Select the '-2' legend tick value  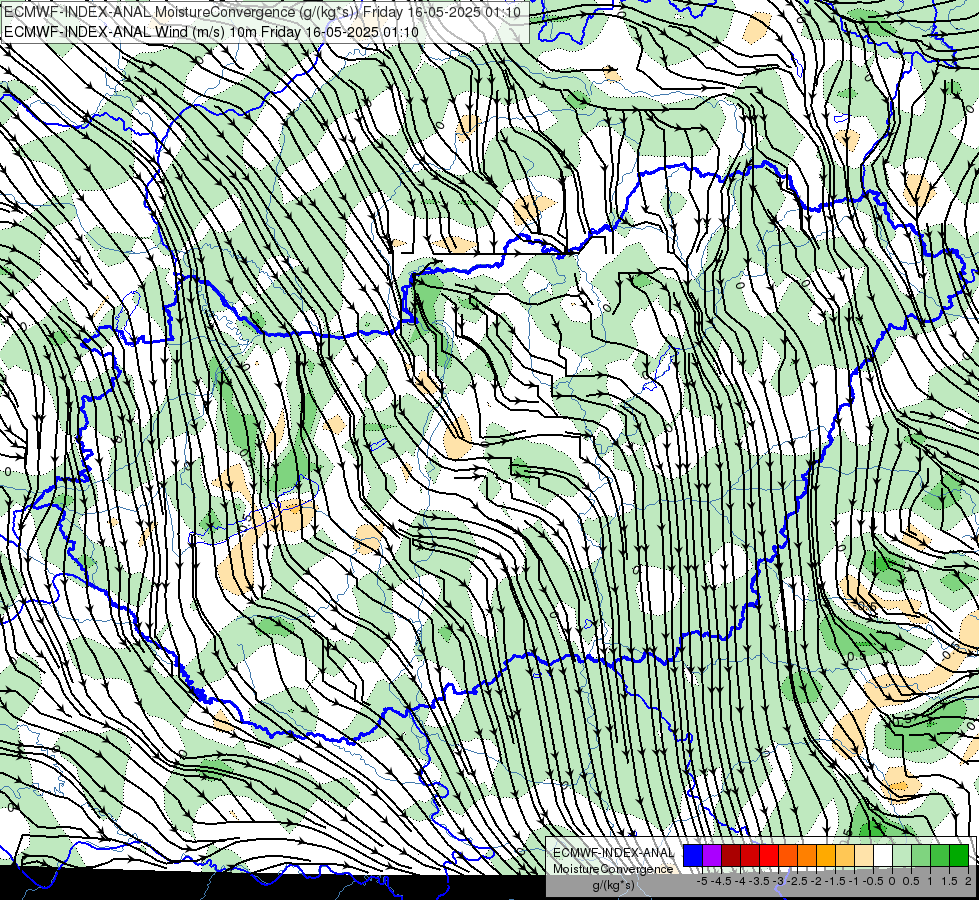pyautogui.click(x=817, y=881)
